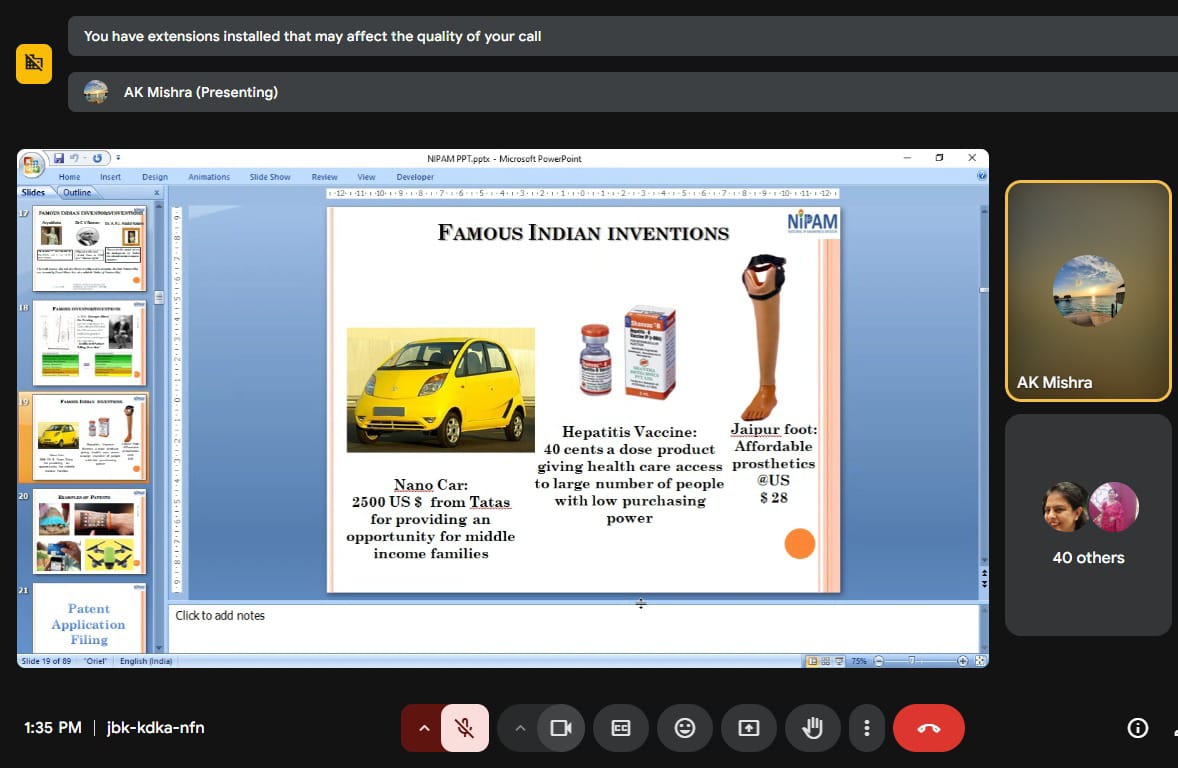
Task: Click the English (India) language indicator
Action: click(x=146, y=661)
